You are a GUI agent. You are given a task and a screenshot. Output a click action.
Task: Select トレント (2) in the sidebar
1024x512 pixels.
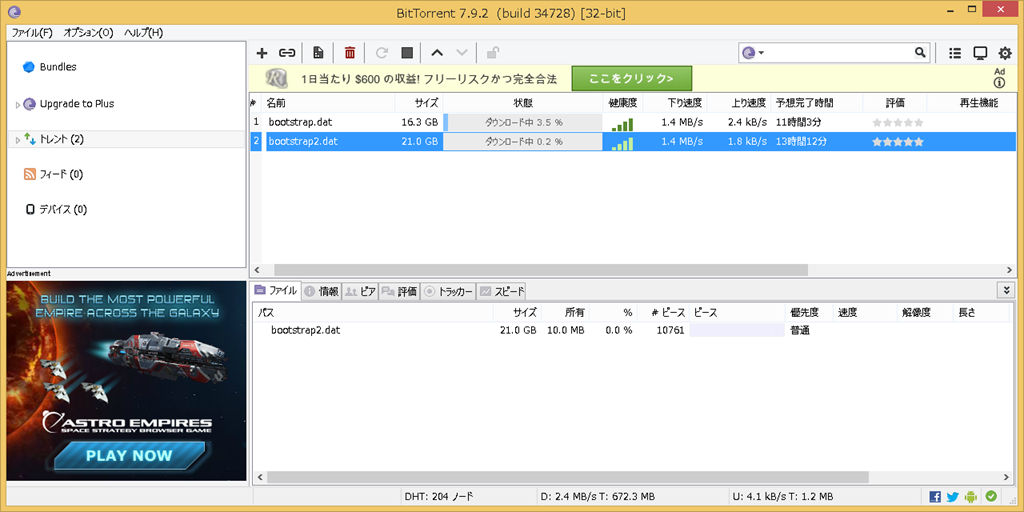coord(61,138)
